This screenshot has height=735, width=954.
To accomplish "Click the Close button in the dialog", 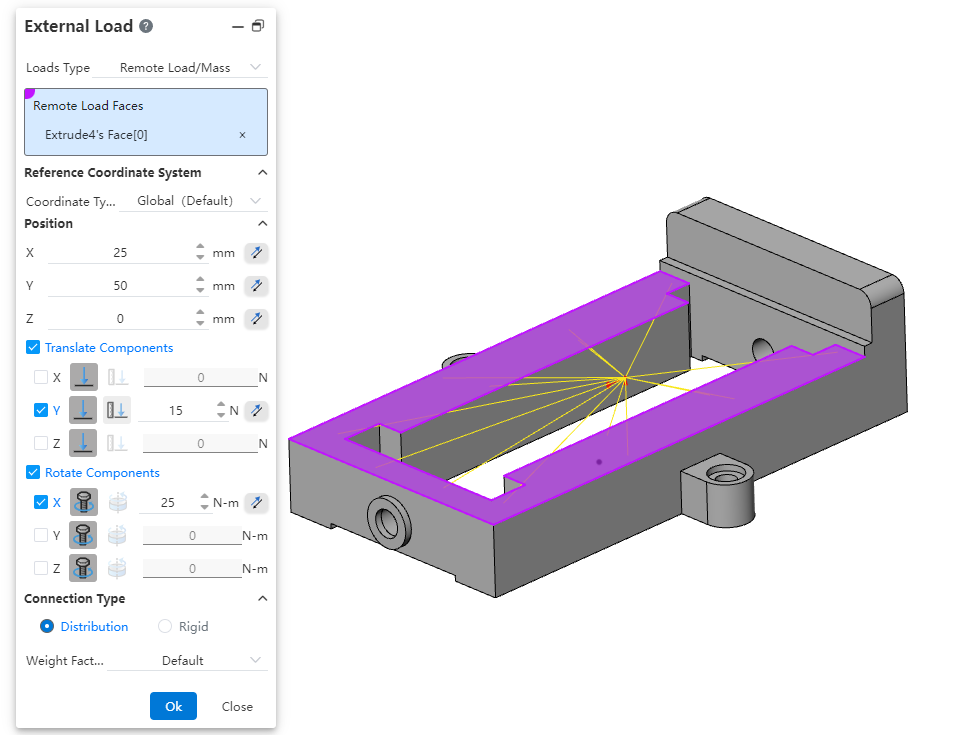I will tap(237, 706).
